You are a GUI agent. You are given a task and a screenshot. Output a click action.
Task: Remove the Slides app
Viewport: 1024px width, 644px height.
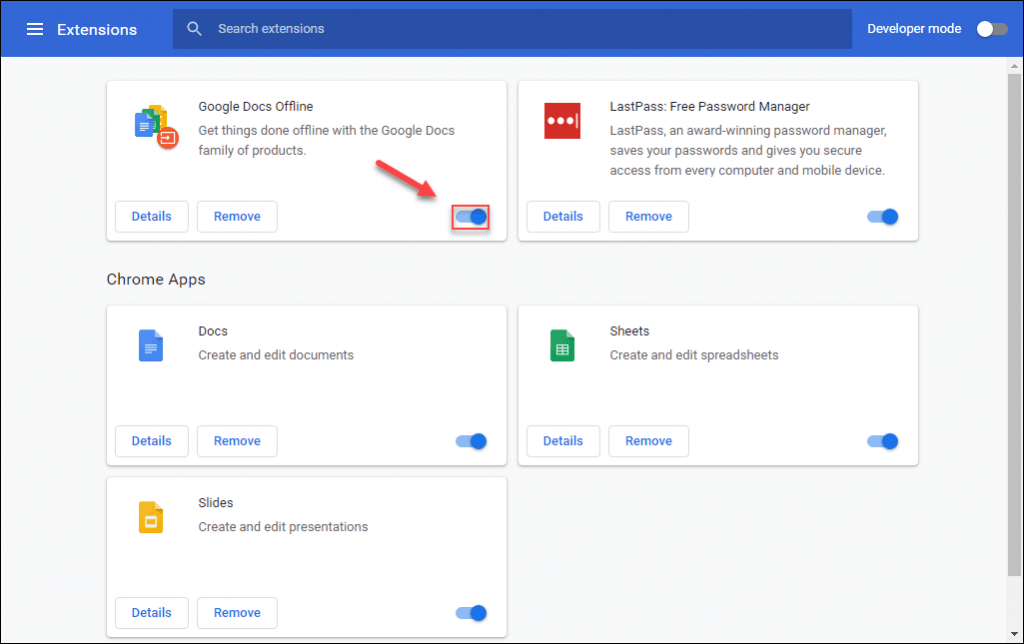coord(237,613)
